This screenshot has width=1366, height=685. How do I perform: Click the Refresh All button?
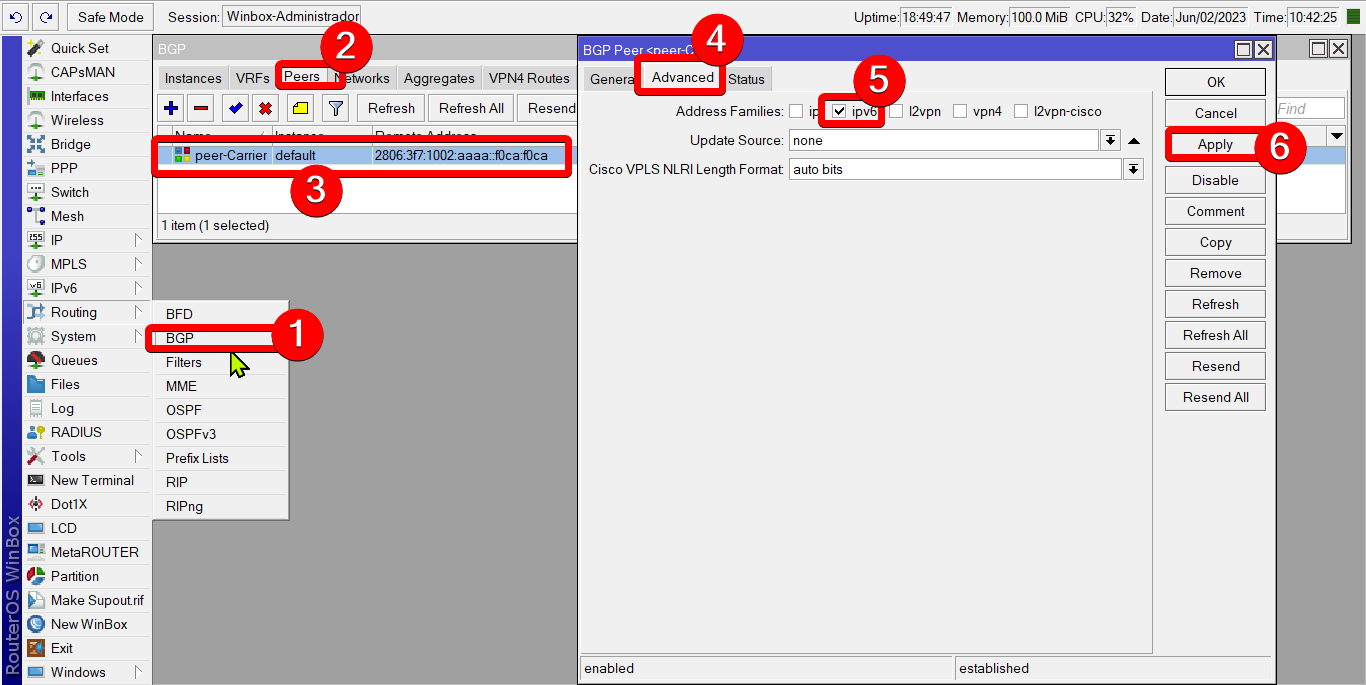coord(1214,334)
